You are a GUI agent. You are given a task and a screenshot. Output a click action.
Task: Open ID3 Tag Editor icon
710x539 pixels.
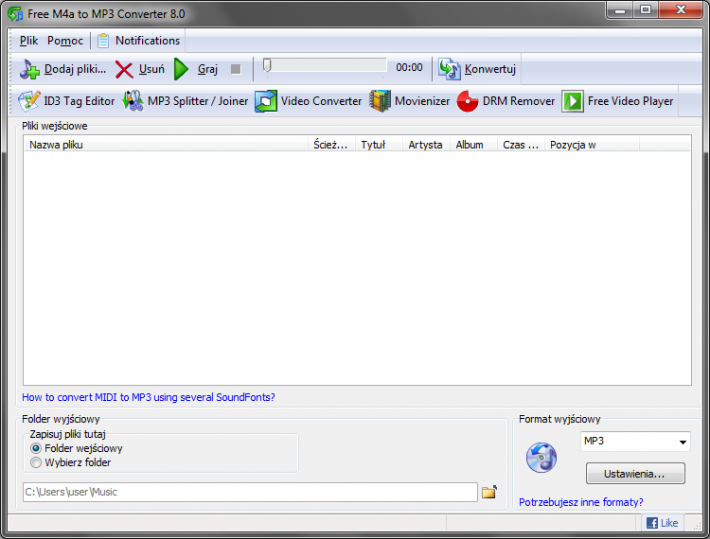coord(29,101)
